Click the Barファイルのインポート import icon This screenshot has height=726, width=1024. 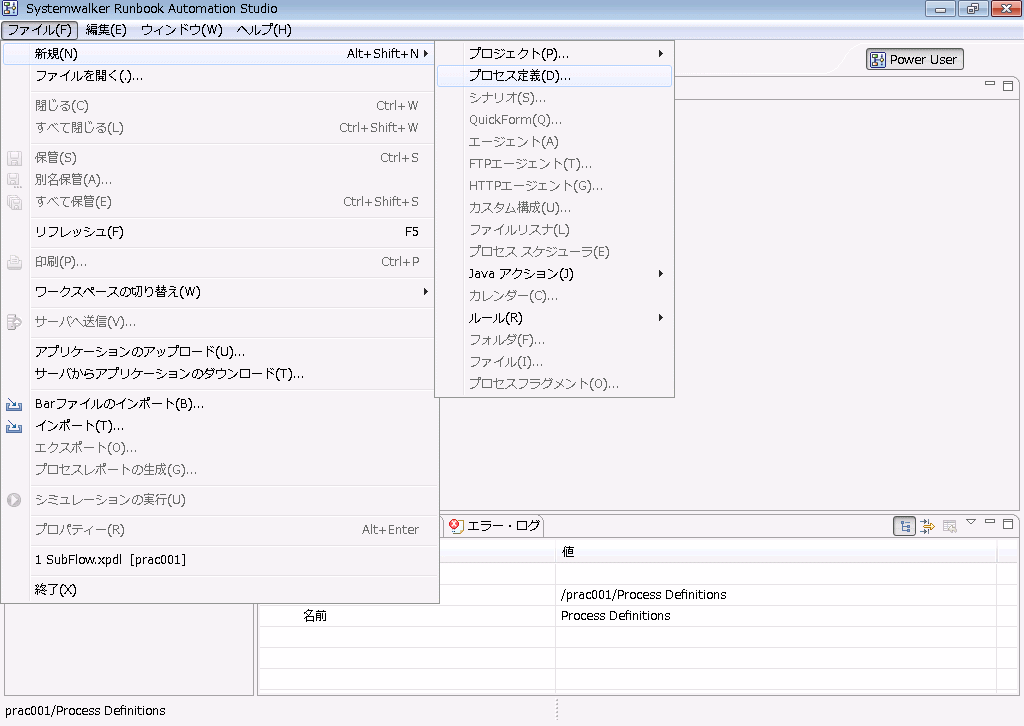pos(14,405)
